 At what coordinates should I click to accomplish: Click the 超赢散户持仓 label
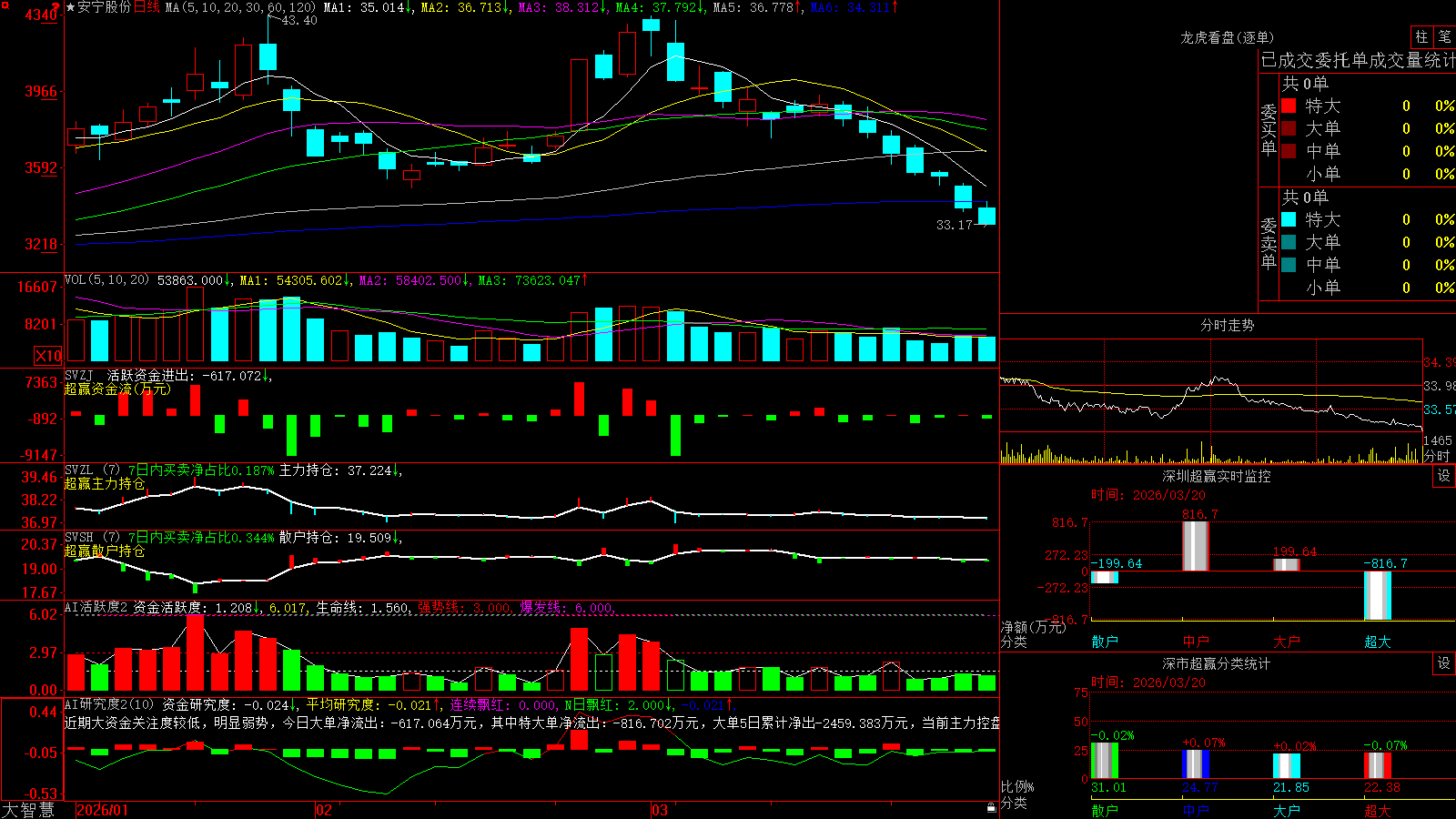coord(105,551)
